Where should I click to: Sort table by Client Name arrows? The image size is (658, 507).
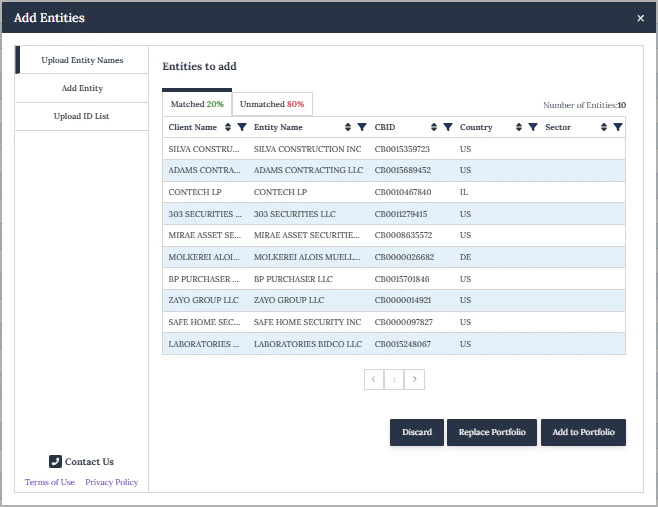point(228,127)
